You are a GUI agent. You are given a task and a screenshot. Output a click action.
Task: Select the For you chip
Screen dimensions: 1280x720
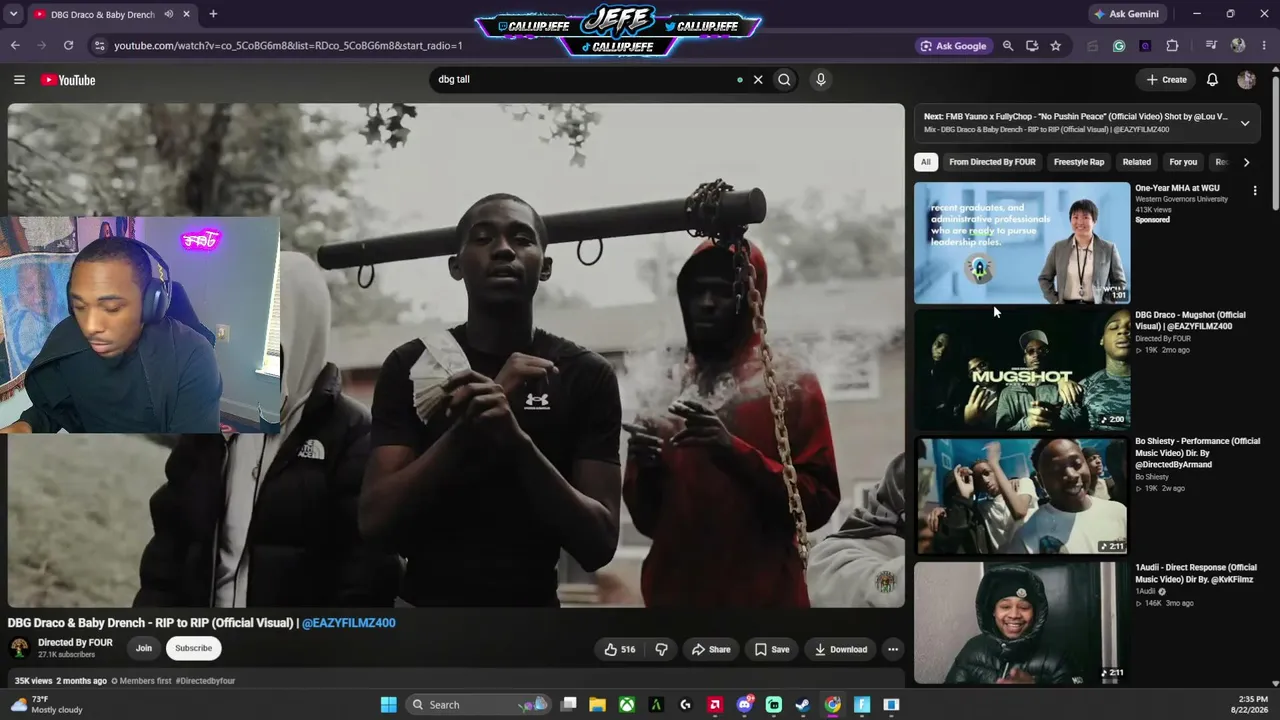1183,162
